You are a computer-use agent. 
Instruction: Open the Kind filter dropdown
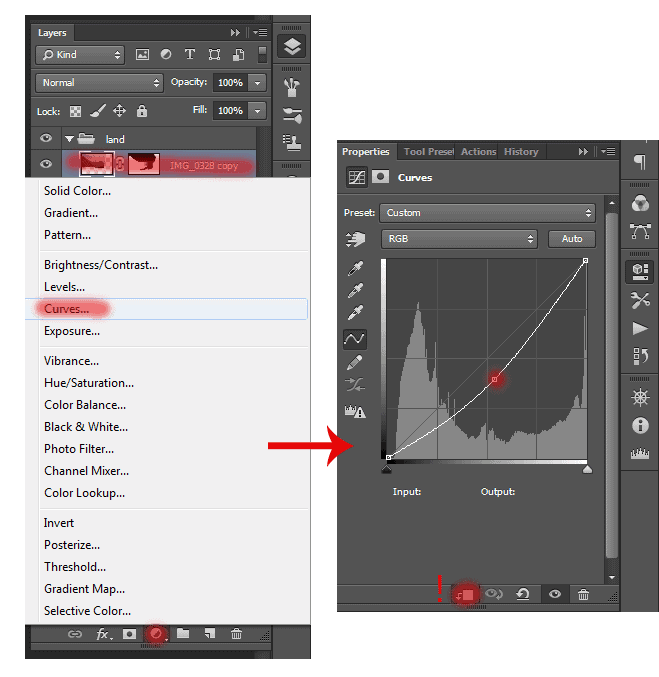(x=80, y=55)
